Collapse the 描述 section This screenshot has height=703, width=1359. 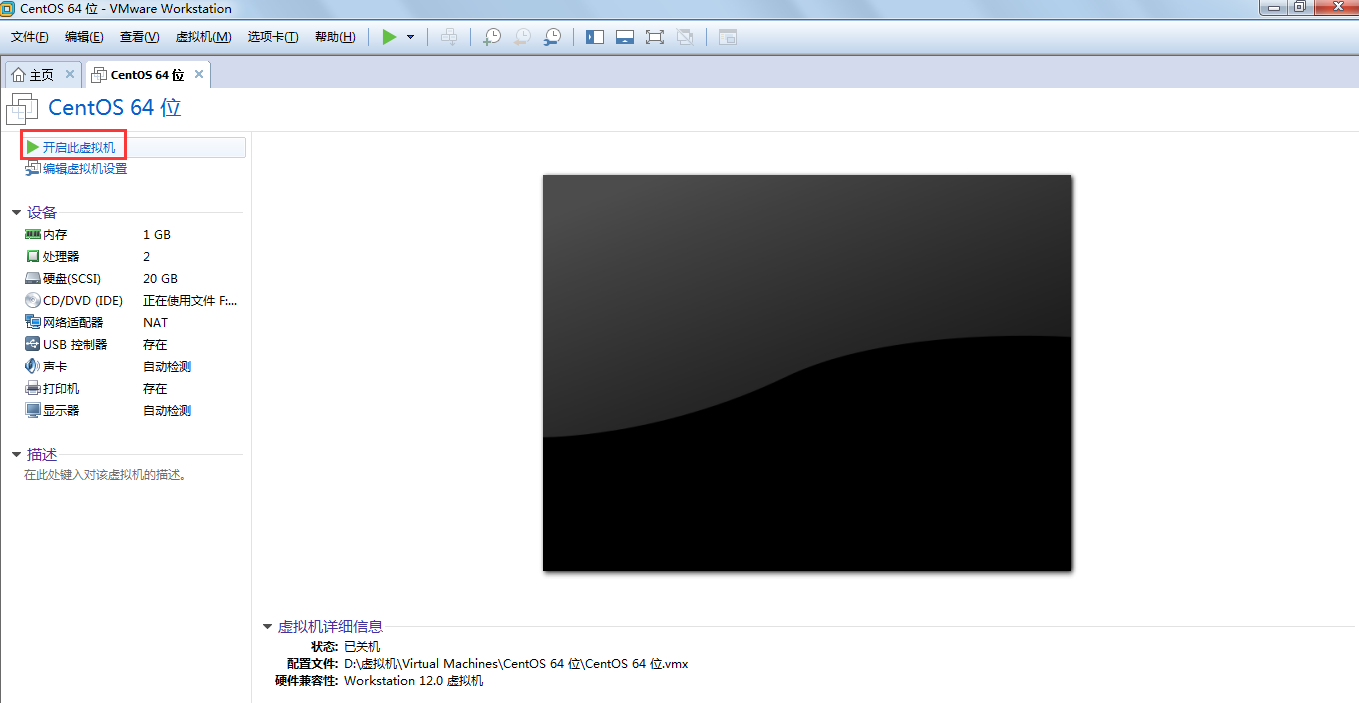[x=16, y=455]
